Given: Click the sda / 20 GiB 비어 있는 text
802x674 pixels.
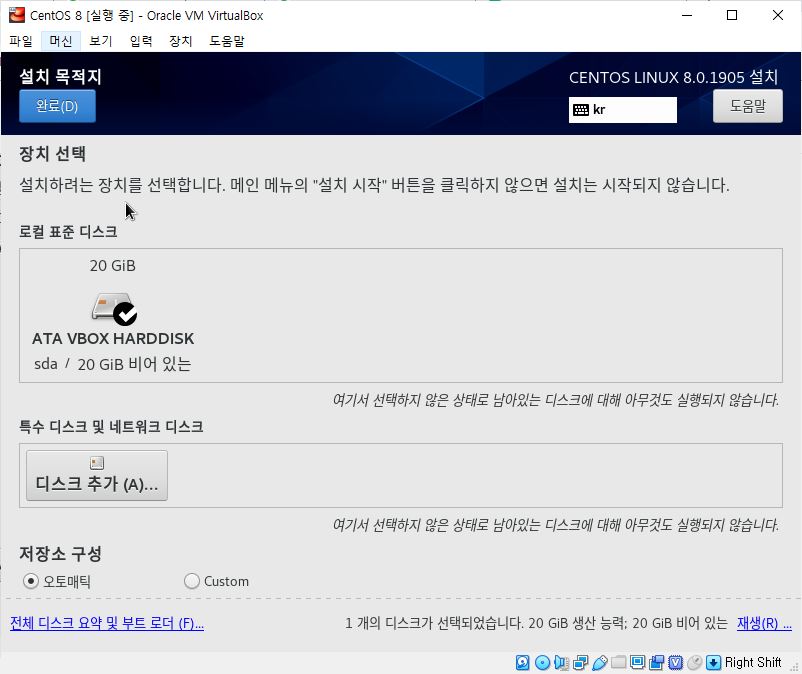Looking at the screenshot, I should 113,364.
